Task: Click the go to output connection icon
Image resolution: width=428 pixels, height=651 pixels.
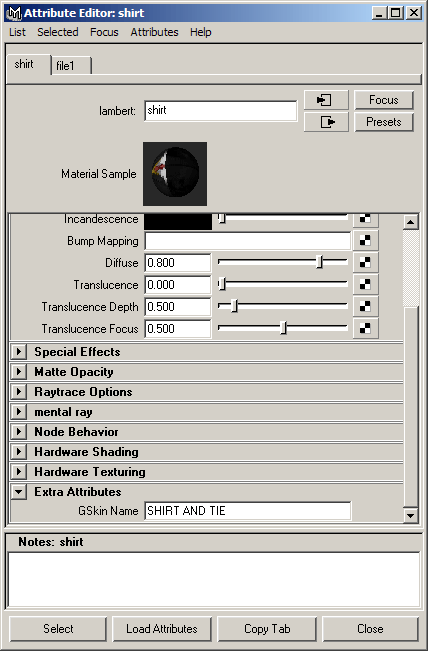Action: coord(326,122)
